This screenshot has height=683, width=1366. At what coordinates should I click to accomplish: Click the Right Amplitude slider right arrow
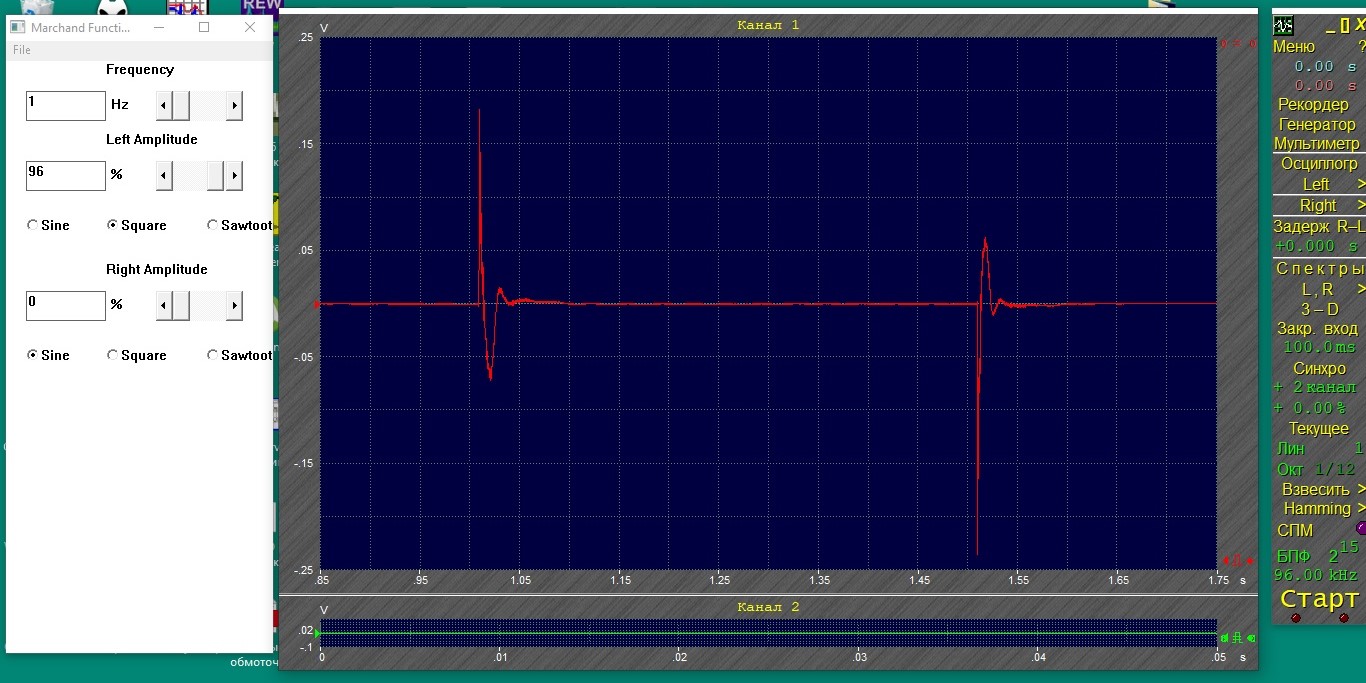[234, 305]
